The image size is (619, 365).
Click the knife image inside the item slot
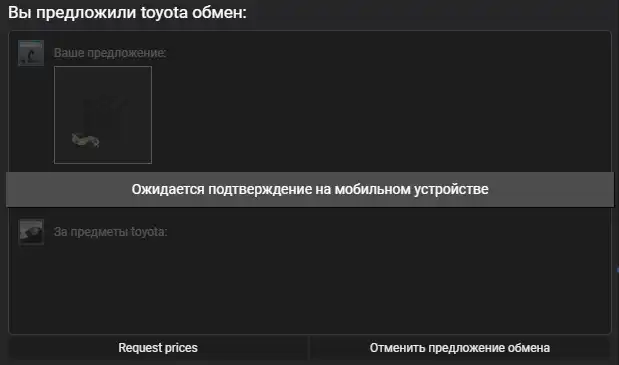click(x=86, y=140)
